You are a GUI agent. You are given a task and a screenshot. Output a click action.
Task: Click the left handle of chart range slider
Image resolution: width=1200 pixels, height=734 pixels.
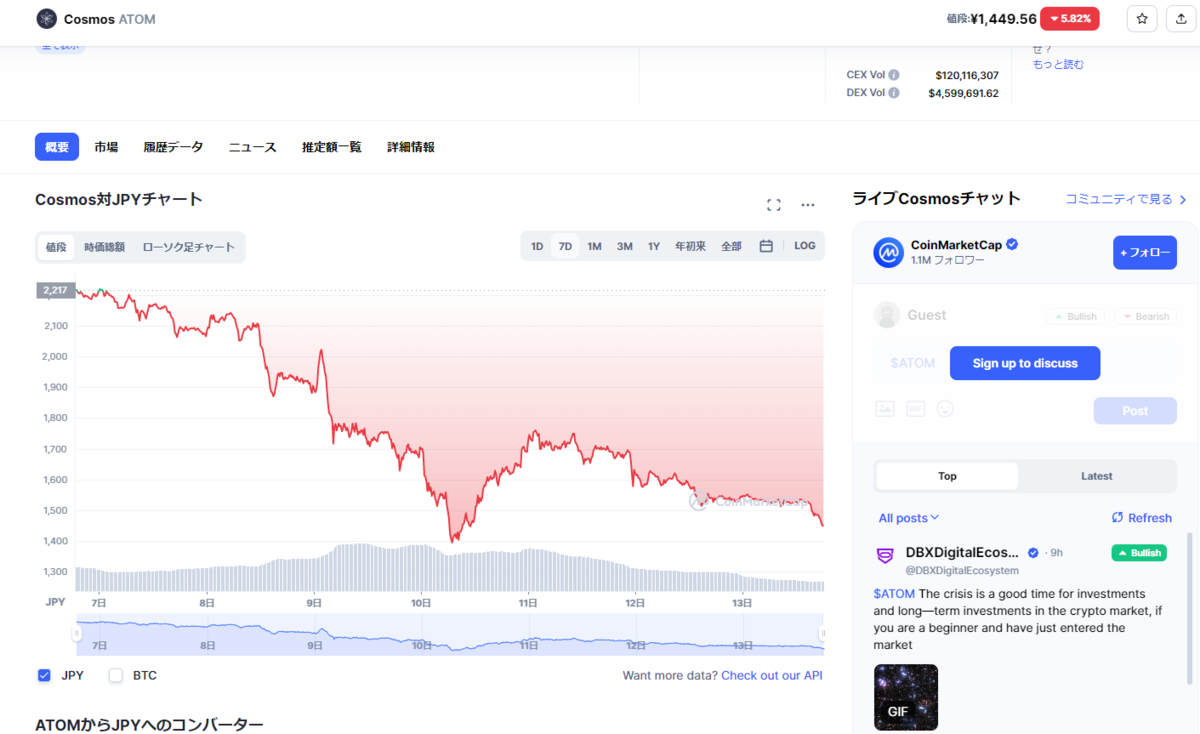76,634
